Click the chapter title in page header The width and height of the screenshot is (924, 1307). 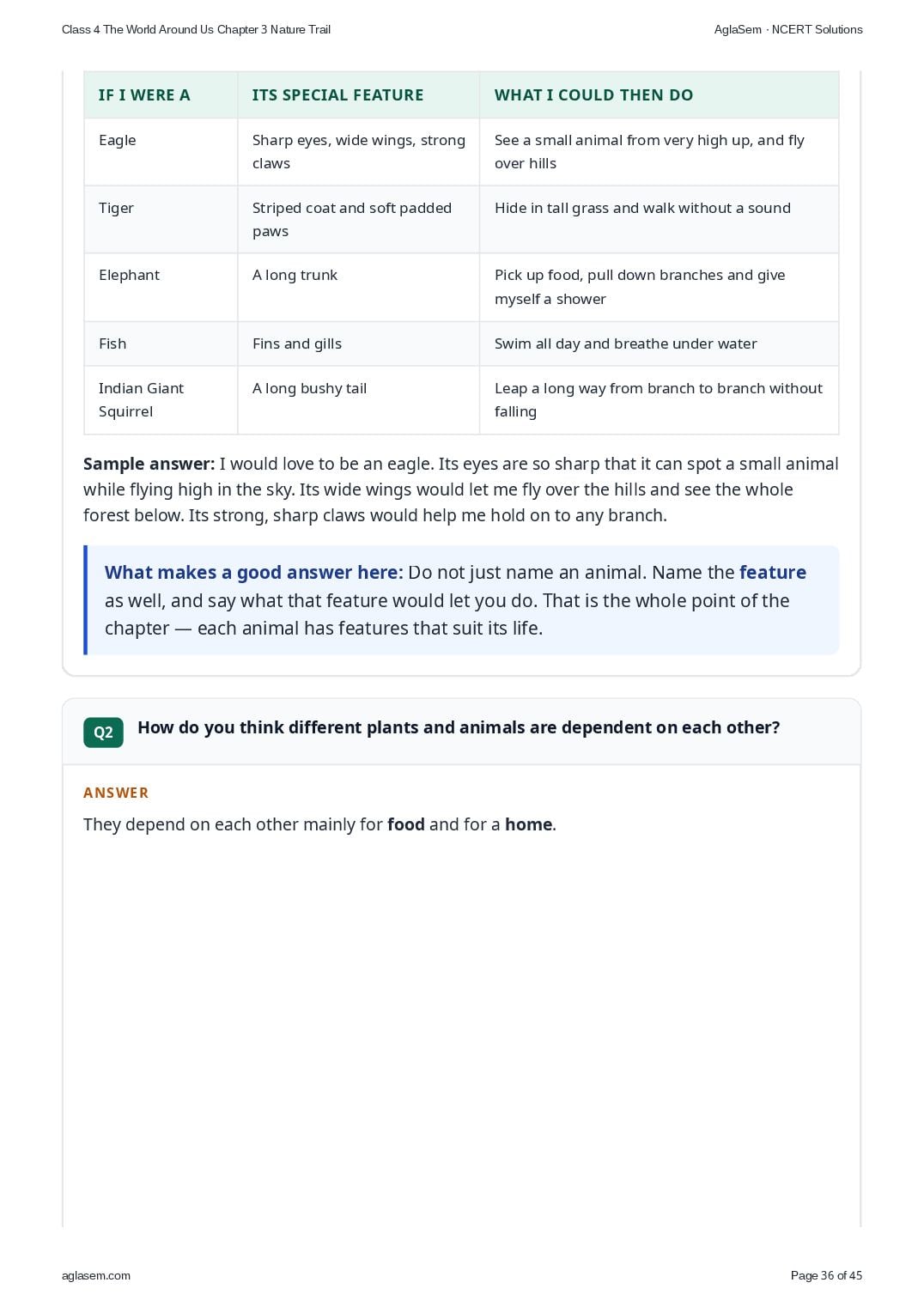point(196,29)
